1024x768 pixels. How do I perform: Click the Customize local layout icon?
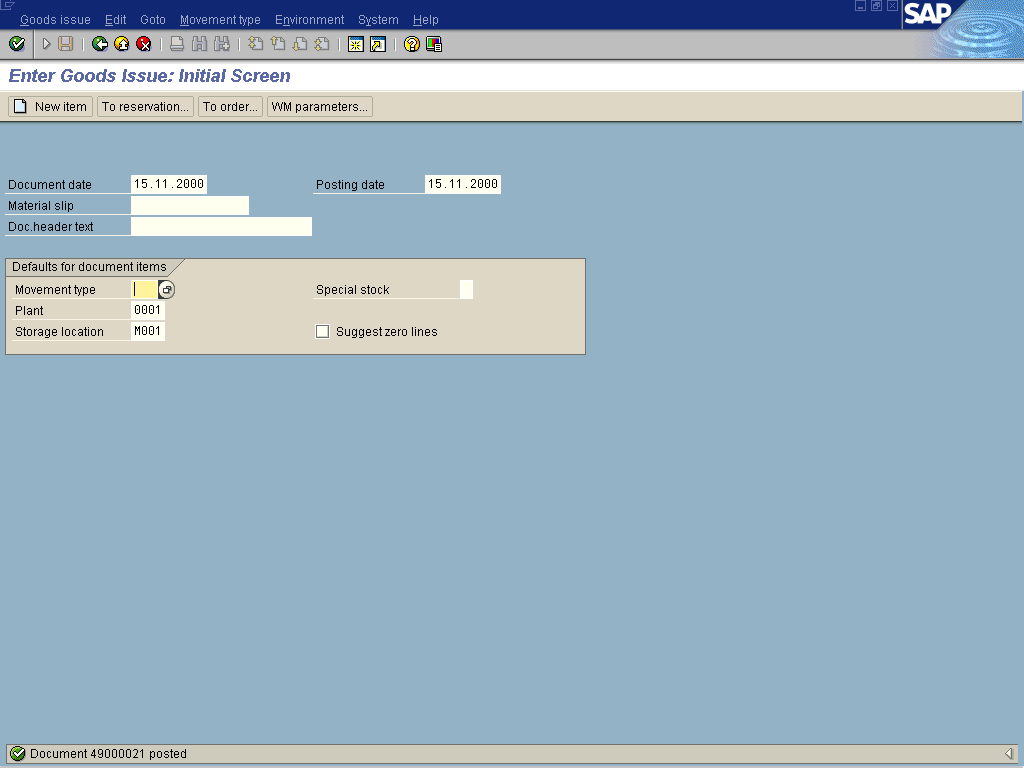[x=434, y=44]
